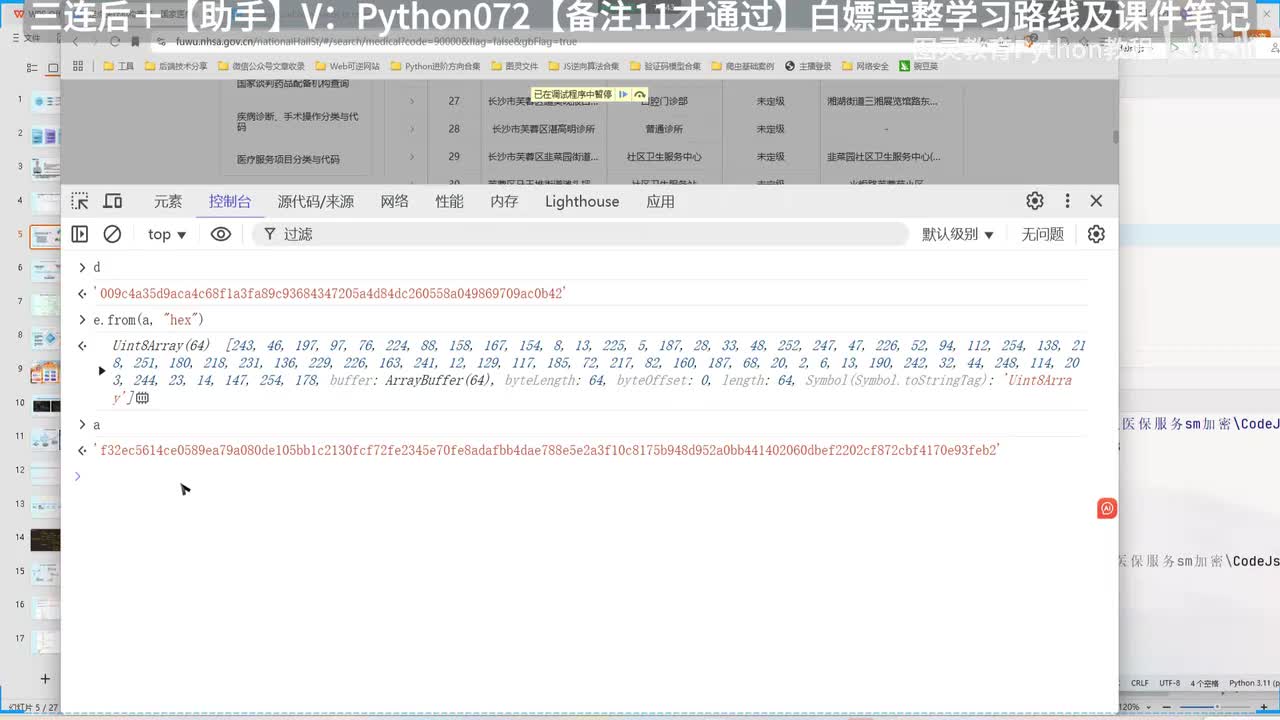Reload the browser page

pyautogui.click(x=115, y=42)
